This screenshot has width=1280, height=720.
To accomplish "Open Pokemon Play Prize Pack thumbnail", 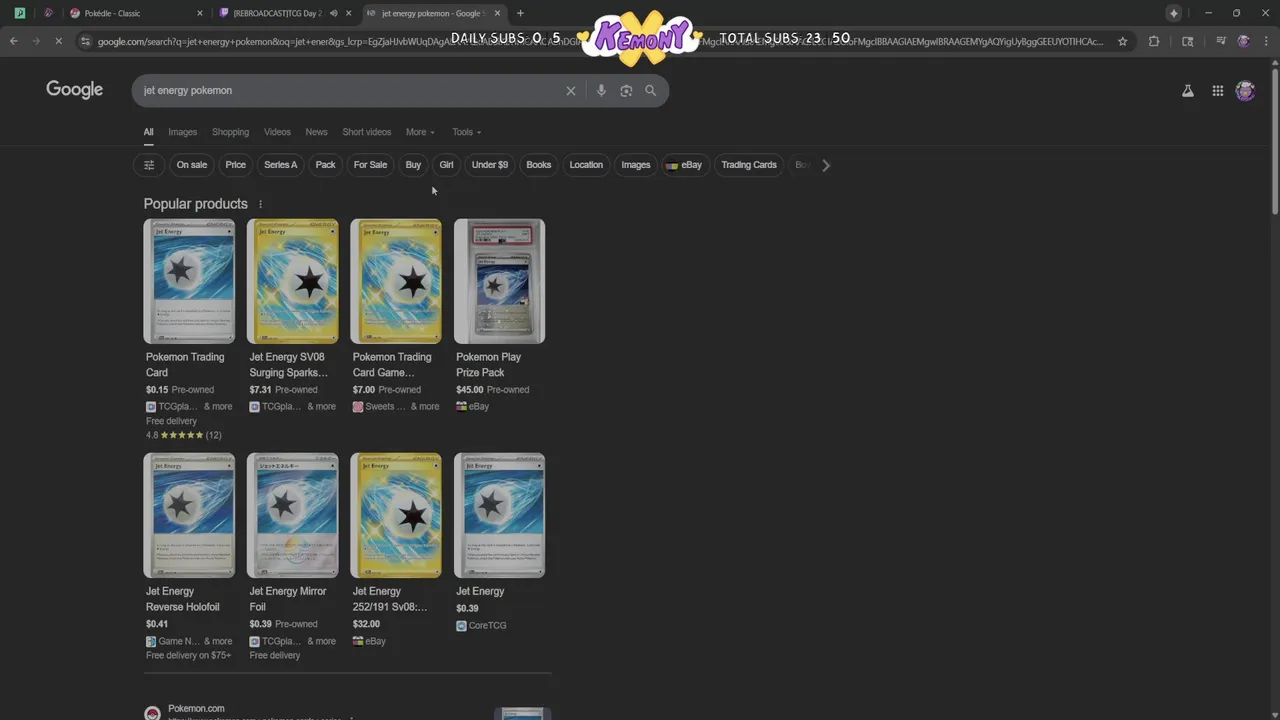I will pyautogui.click(x=499, y=281).
